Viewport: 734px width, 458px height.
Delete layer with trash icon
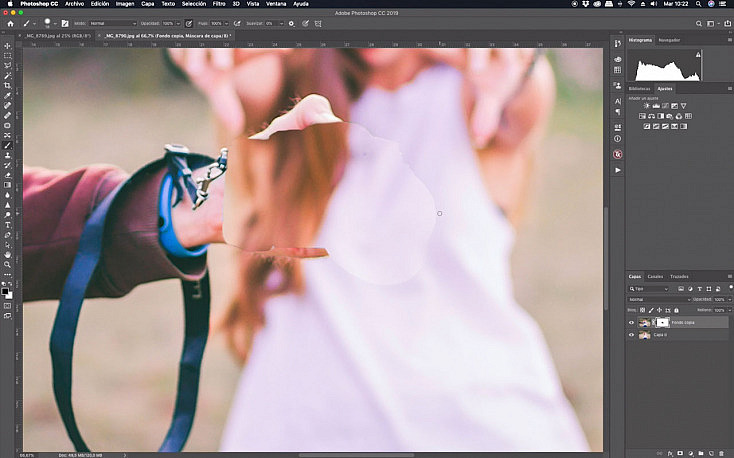[x=721, y=453]
